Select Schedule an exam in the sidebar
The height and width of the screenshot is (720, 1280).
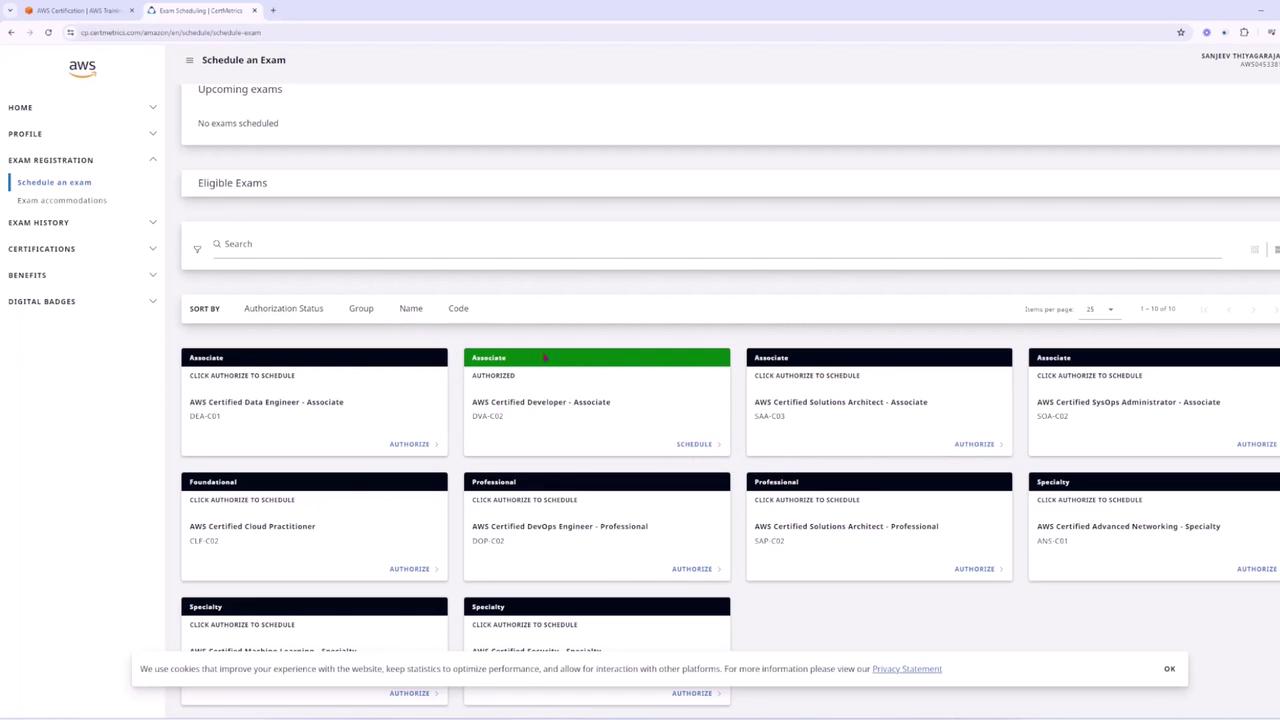point(54,182)
